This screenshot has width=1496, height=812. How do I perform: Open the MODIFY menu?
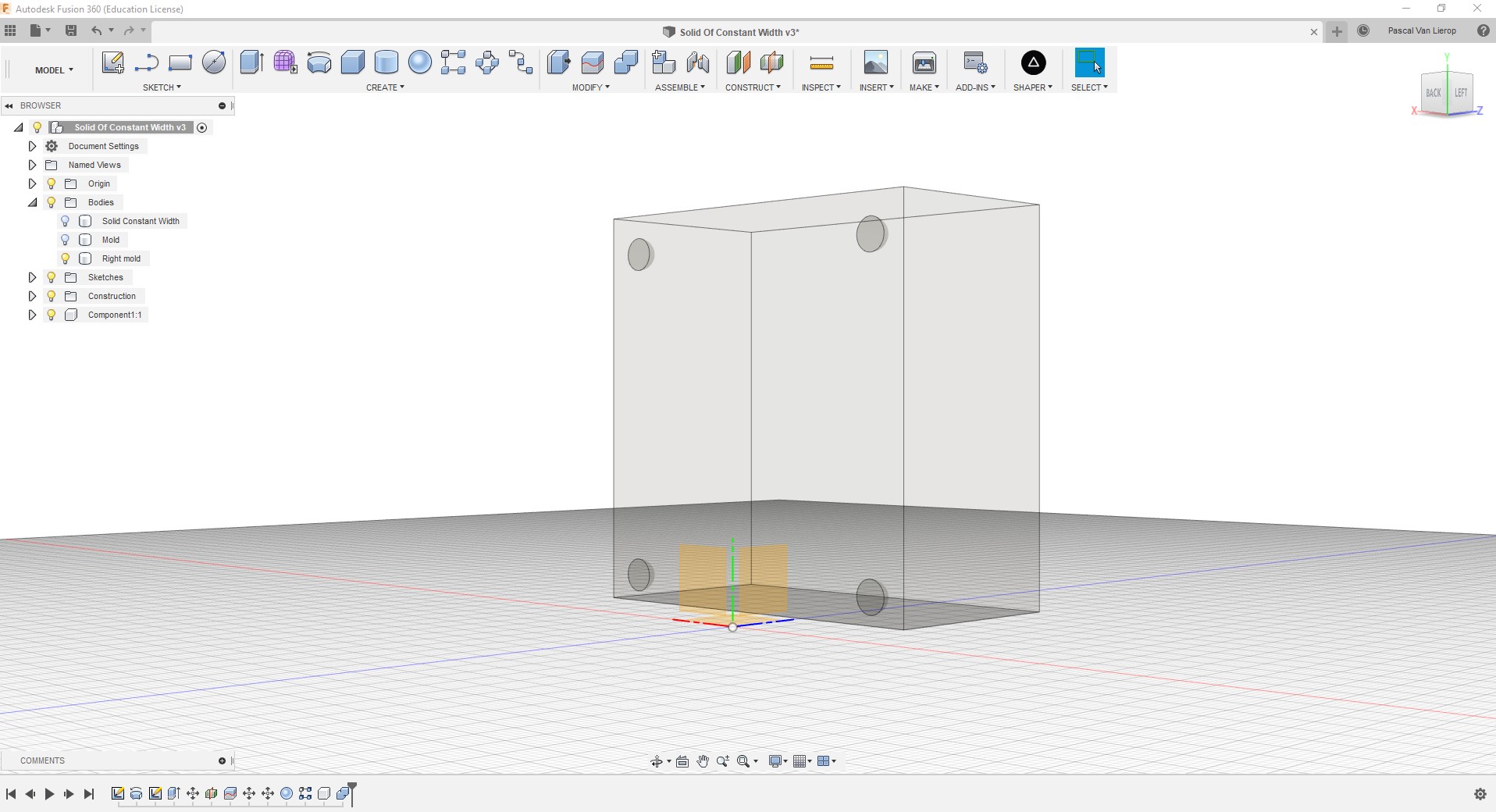pyautogui.click(x=590, y=87)
